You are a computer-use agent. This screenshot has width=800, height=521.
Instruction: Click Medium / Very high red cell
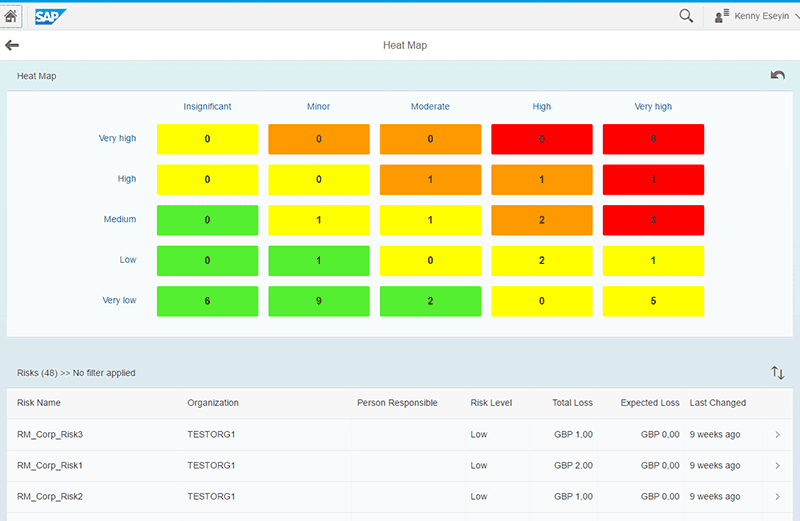click(x=654, y=220)
